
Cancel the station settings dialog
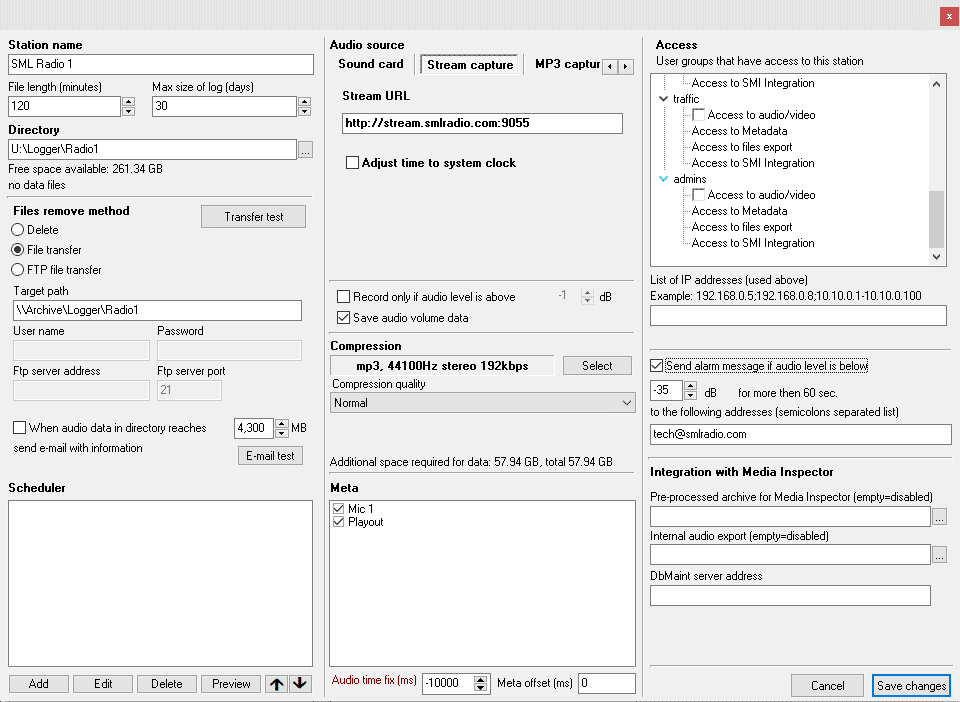pyautogui.click(x=827, y=685)
